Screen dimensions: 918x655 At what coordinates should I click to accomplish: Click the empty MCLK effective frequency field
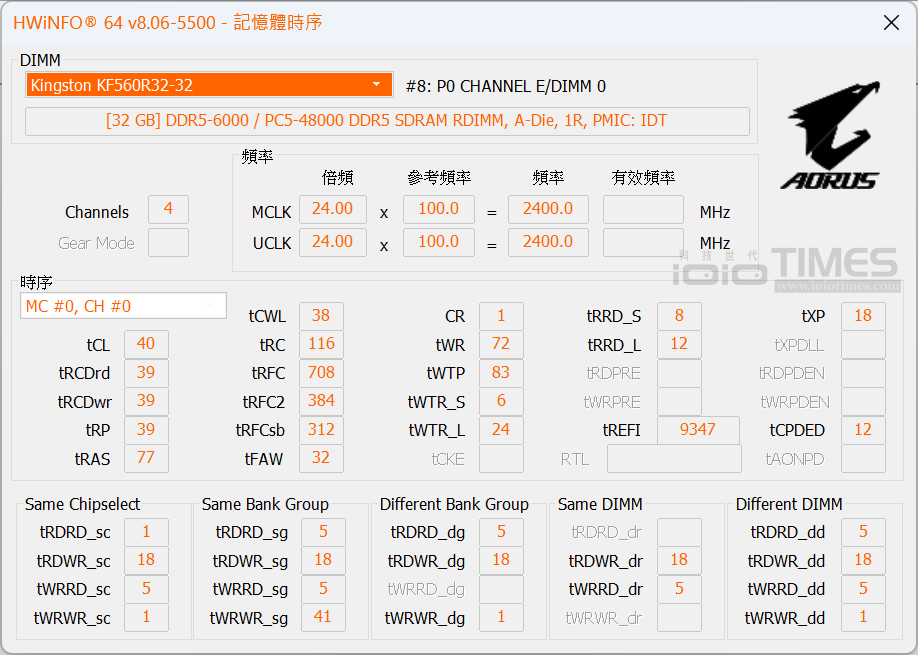[x=643, y=209]
